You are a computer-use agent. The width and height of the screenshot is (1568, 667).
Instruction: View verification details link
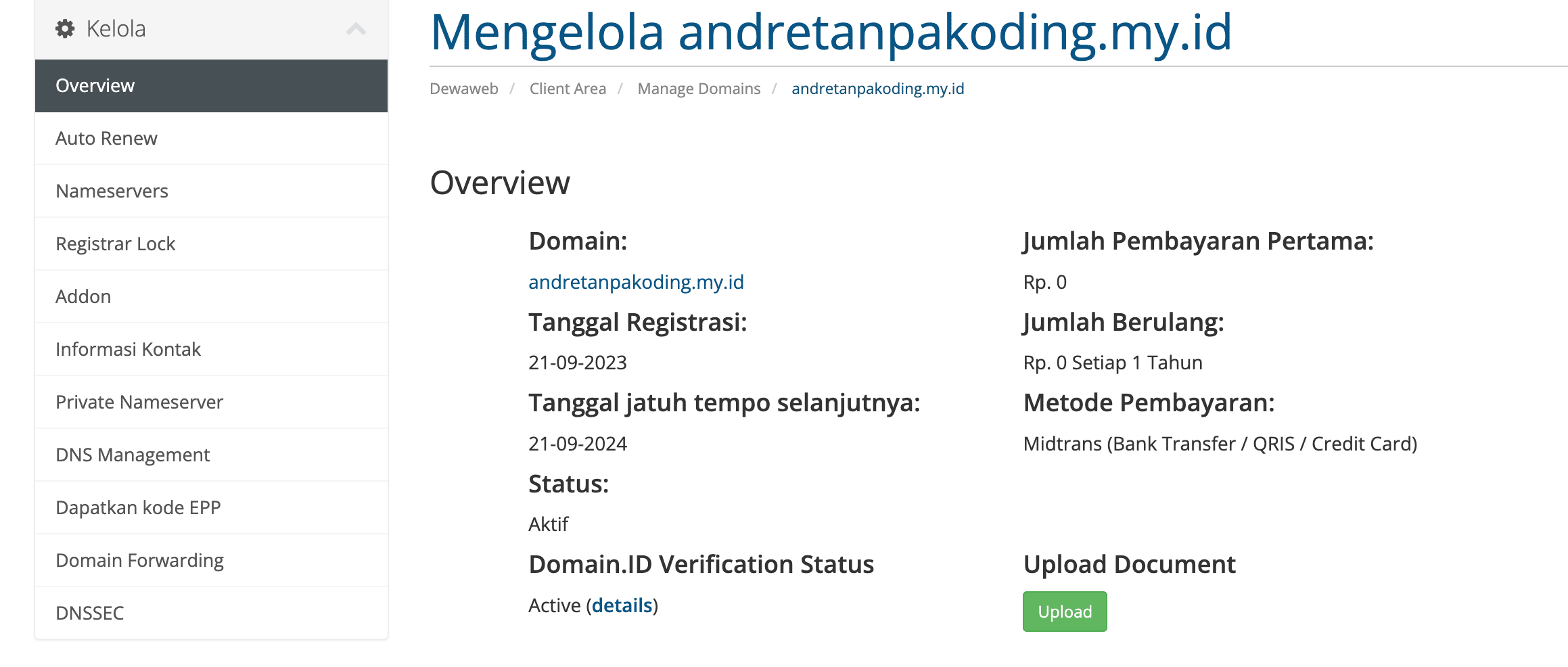click(x=622, y=605)
